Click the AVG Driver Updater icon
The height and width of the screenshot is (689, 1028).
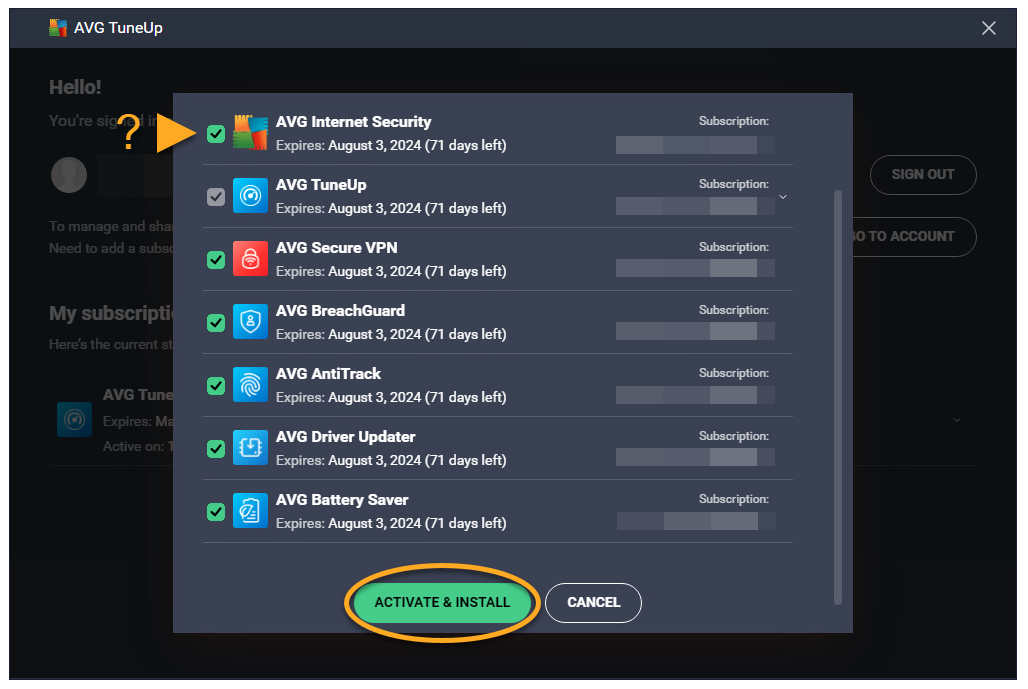(x=250, y=448)
